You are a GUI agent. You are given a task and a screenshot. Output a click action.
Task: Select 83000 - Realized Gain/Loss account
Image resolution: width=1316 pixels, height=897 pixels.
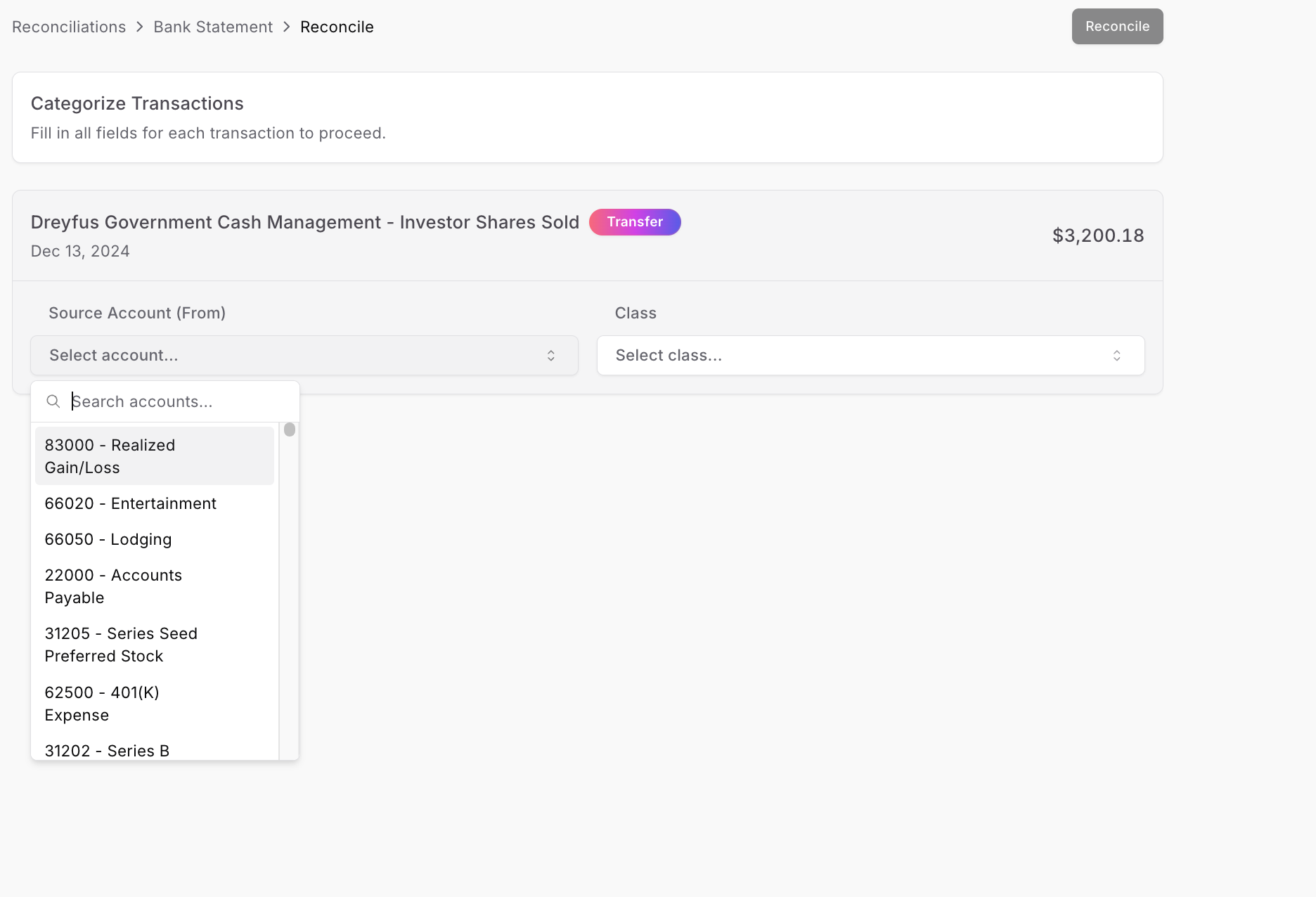(x=155, y=456)
